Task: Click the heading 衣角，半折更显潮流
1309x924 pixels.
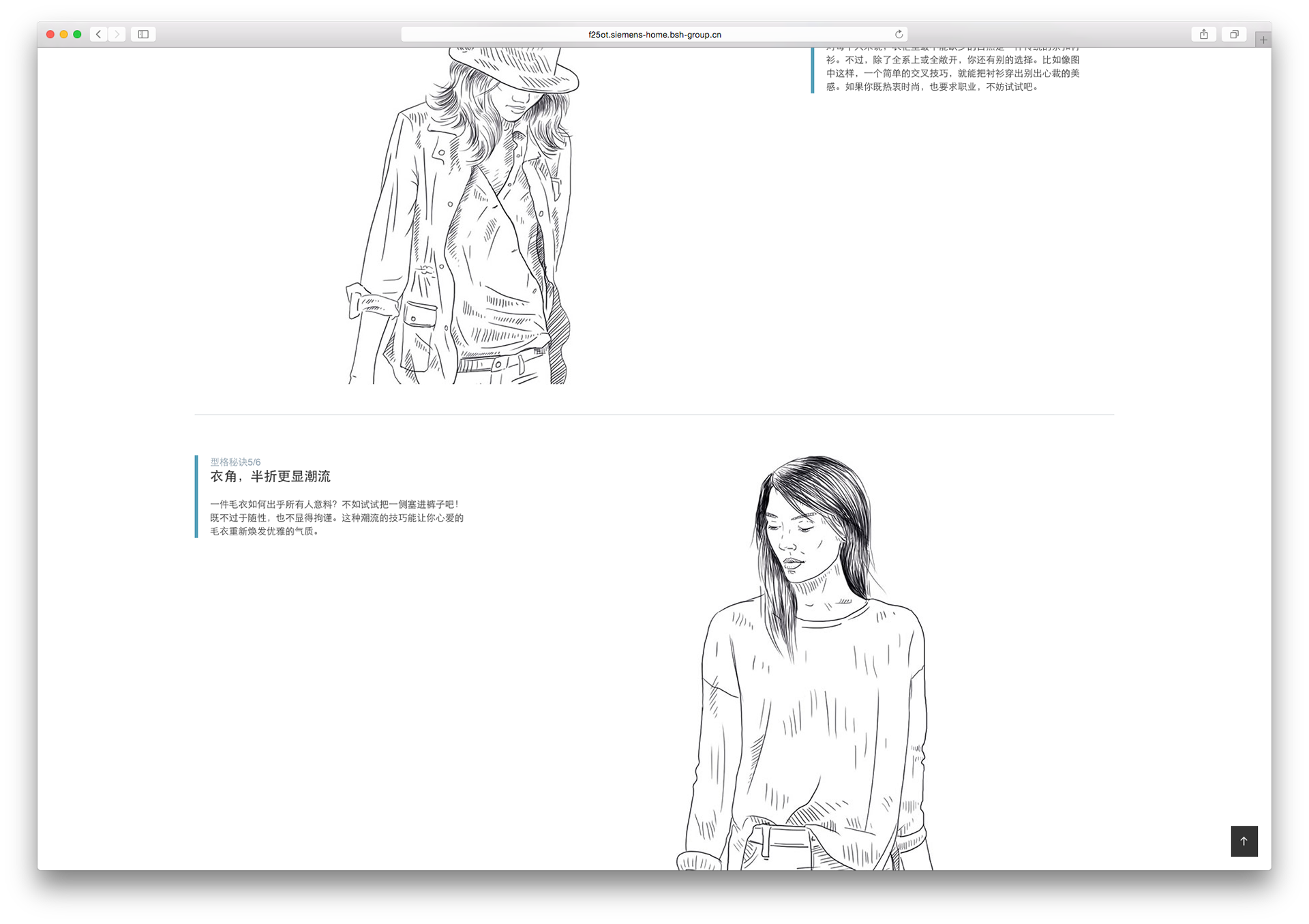Action: [270, 477]
